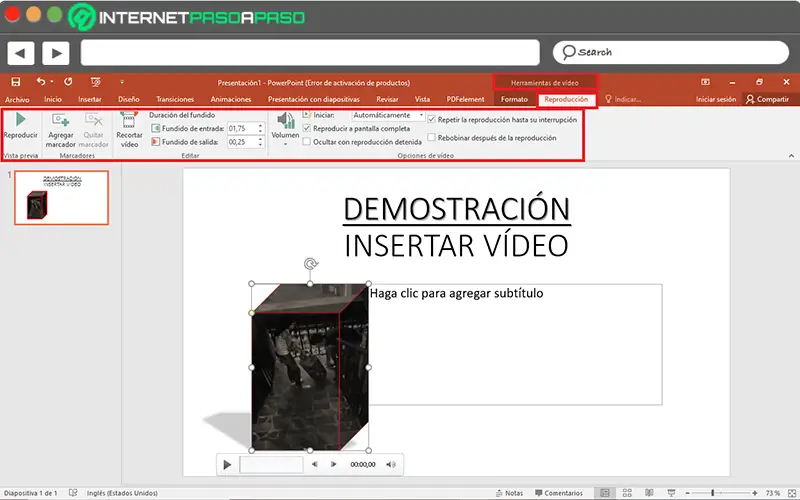The height and width of the screenshot is (500, 800).
Task: Click the Indicar lightbulb search box
Action: point(623,99)
